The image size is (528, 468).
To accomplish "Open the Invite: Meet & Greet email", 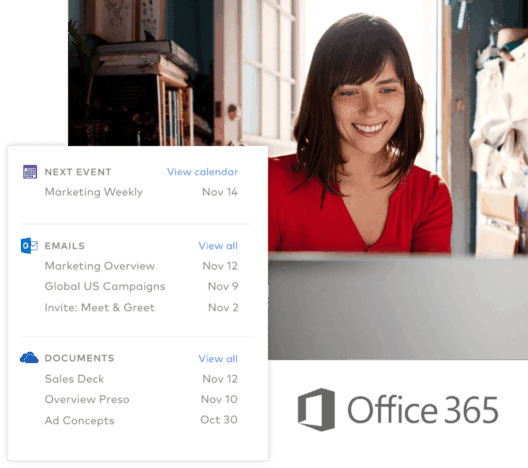I will (x=100, y=307).
